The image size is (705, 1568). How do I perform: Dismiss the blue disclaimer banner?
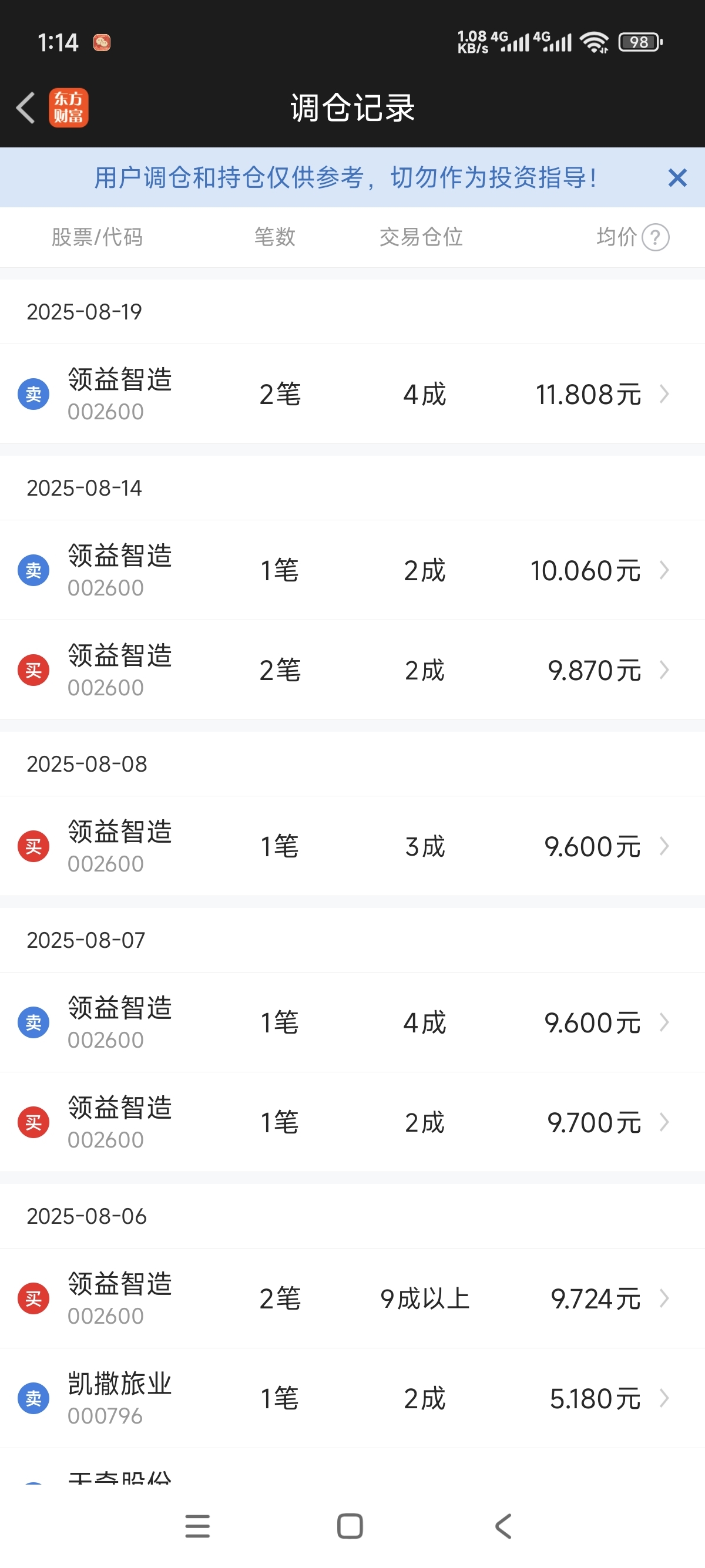(x=677, y=178)
